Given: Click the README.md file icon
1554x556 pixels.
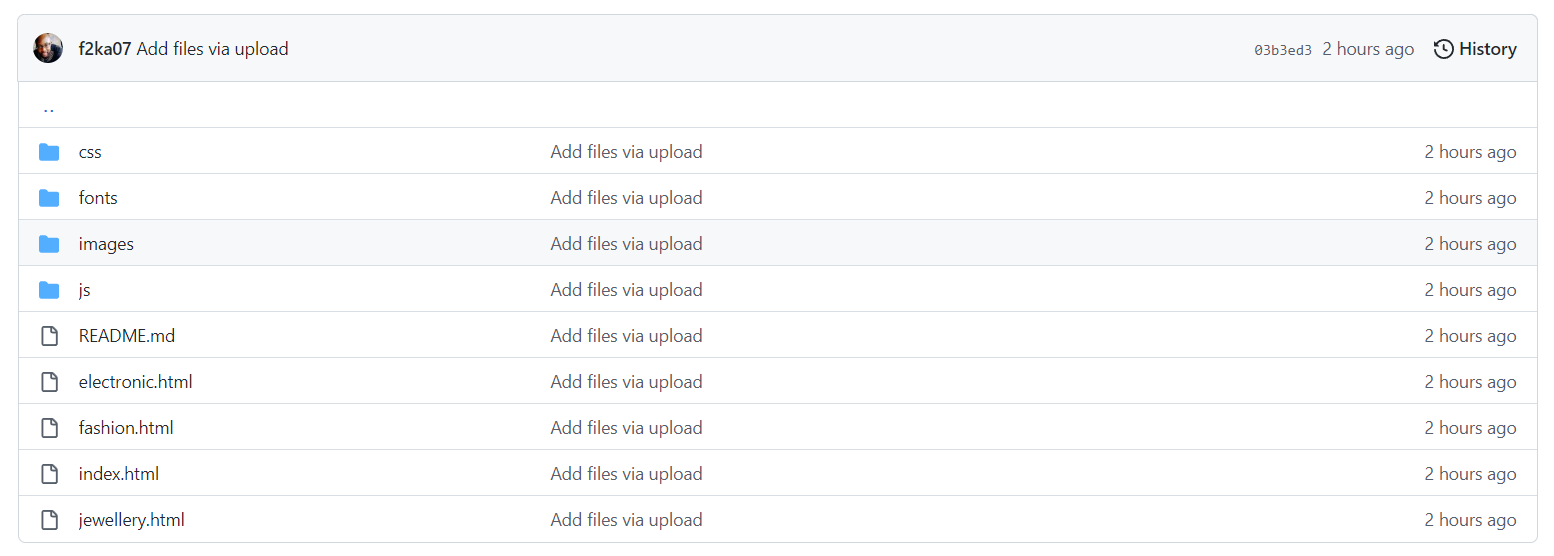Looking at the screenshot, I should pyautogui.click(x=49, y=336).
